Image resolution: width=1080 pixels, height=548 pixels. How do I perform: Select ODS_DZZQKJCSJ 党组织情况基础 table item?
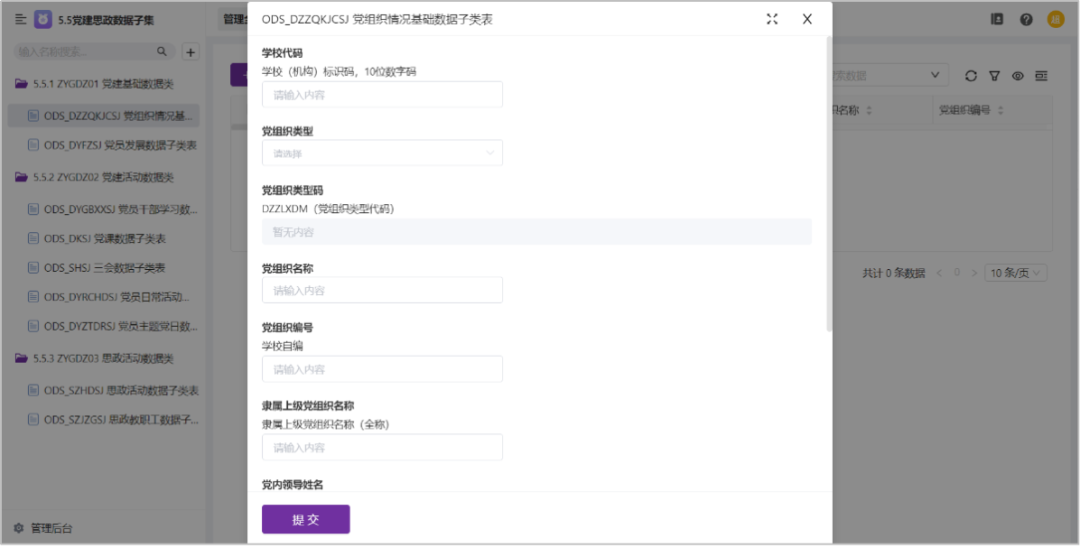click(103, 116)
